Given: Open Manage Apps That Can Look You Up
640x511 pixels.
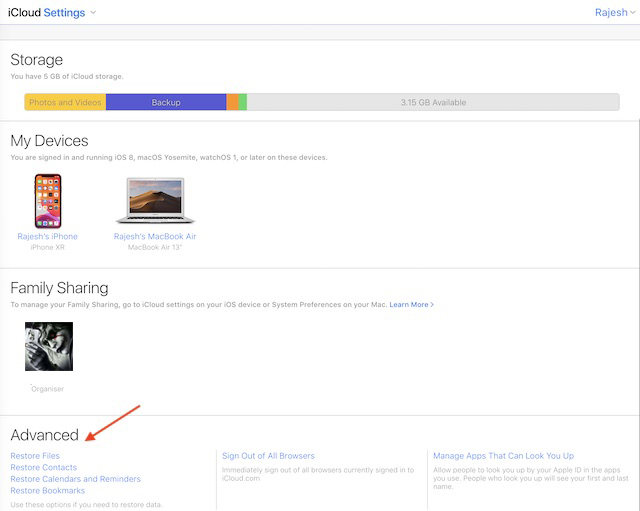Looking at the screenshot, I should click(503, 456).
